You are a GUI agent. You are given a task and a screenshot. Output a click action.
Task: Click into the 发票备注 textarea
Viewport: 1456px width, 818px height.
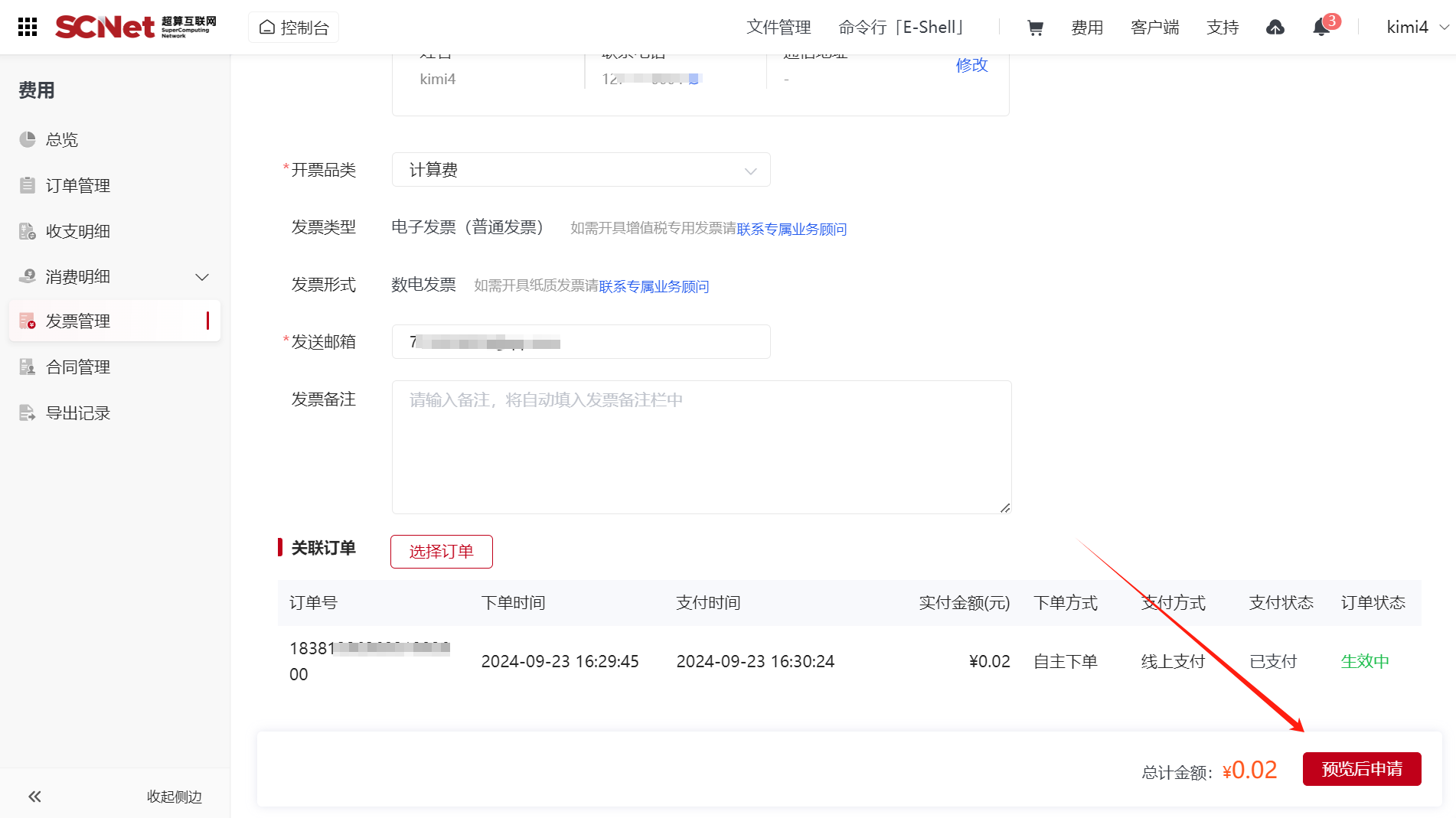point(700,447)
